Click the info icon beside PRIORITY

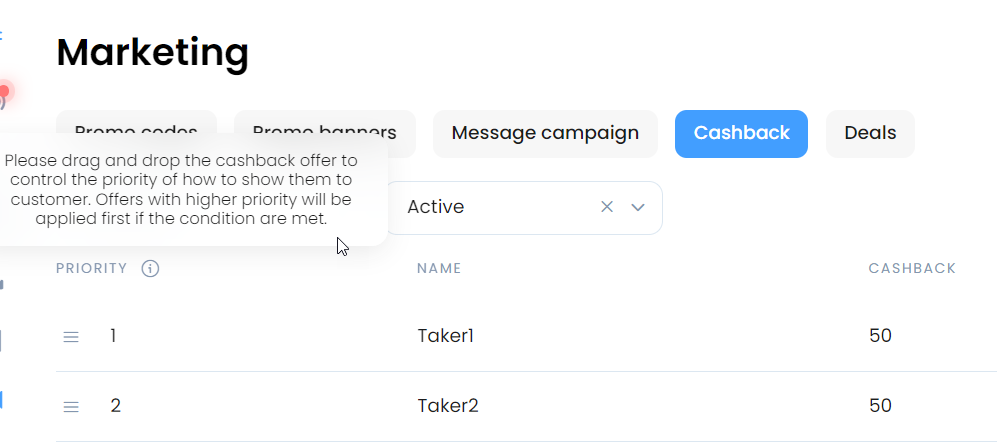point(150,268)
